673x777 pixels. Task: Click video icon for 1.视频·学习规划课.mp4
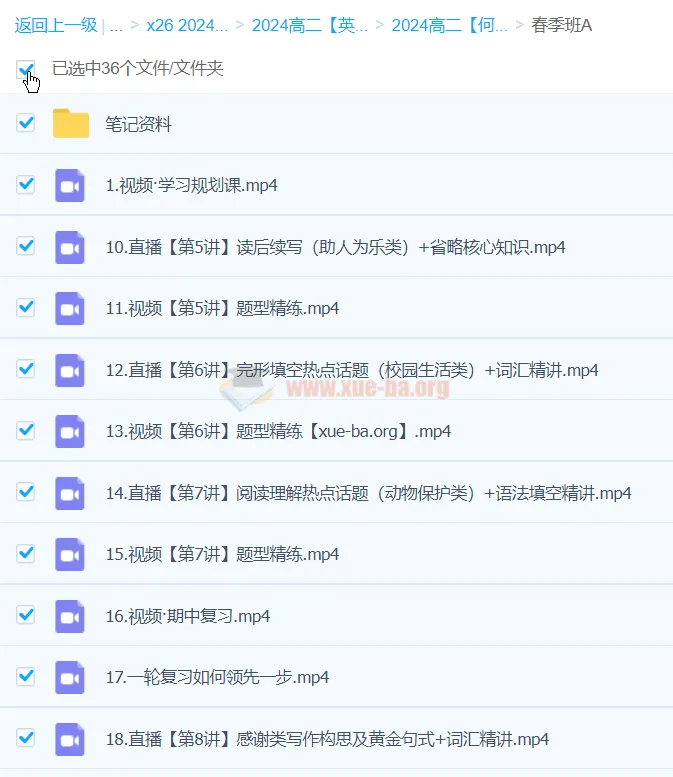click(70, 185)
